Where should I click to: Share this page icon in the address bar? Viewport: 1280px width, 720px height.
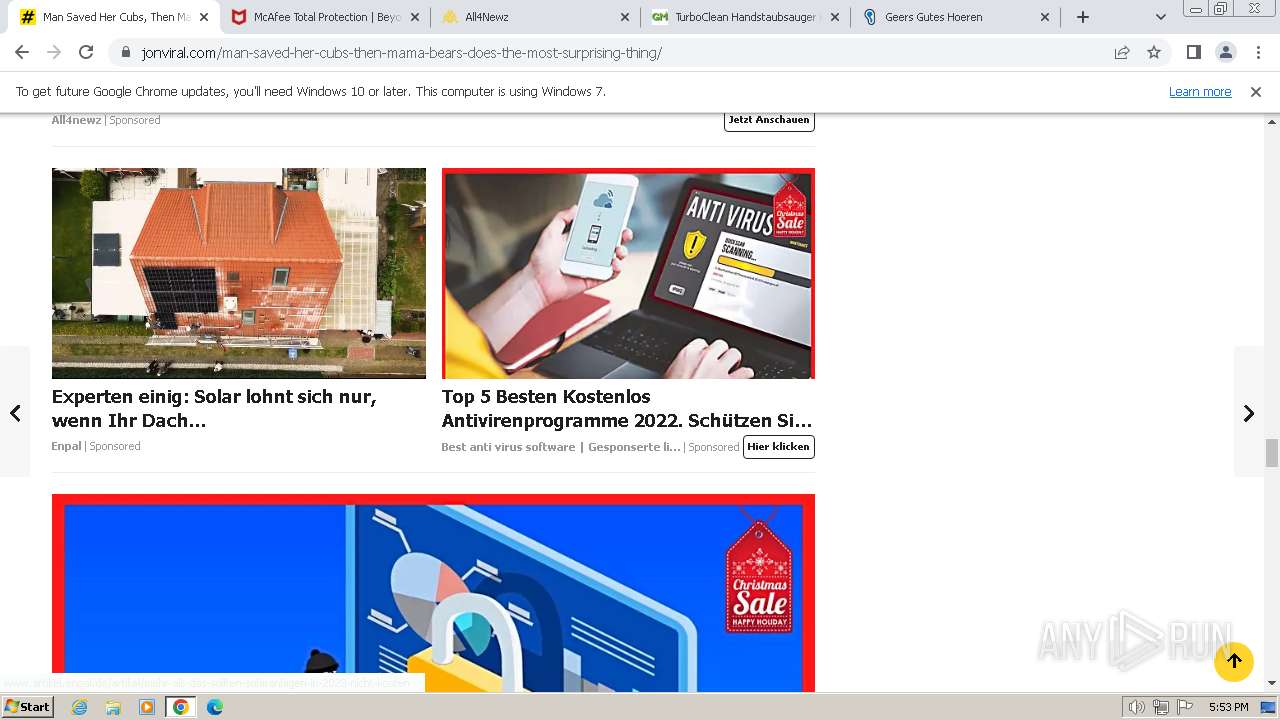click(1122, 52)
